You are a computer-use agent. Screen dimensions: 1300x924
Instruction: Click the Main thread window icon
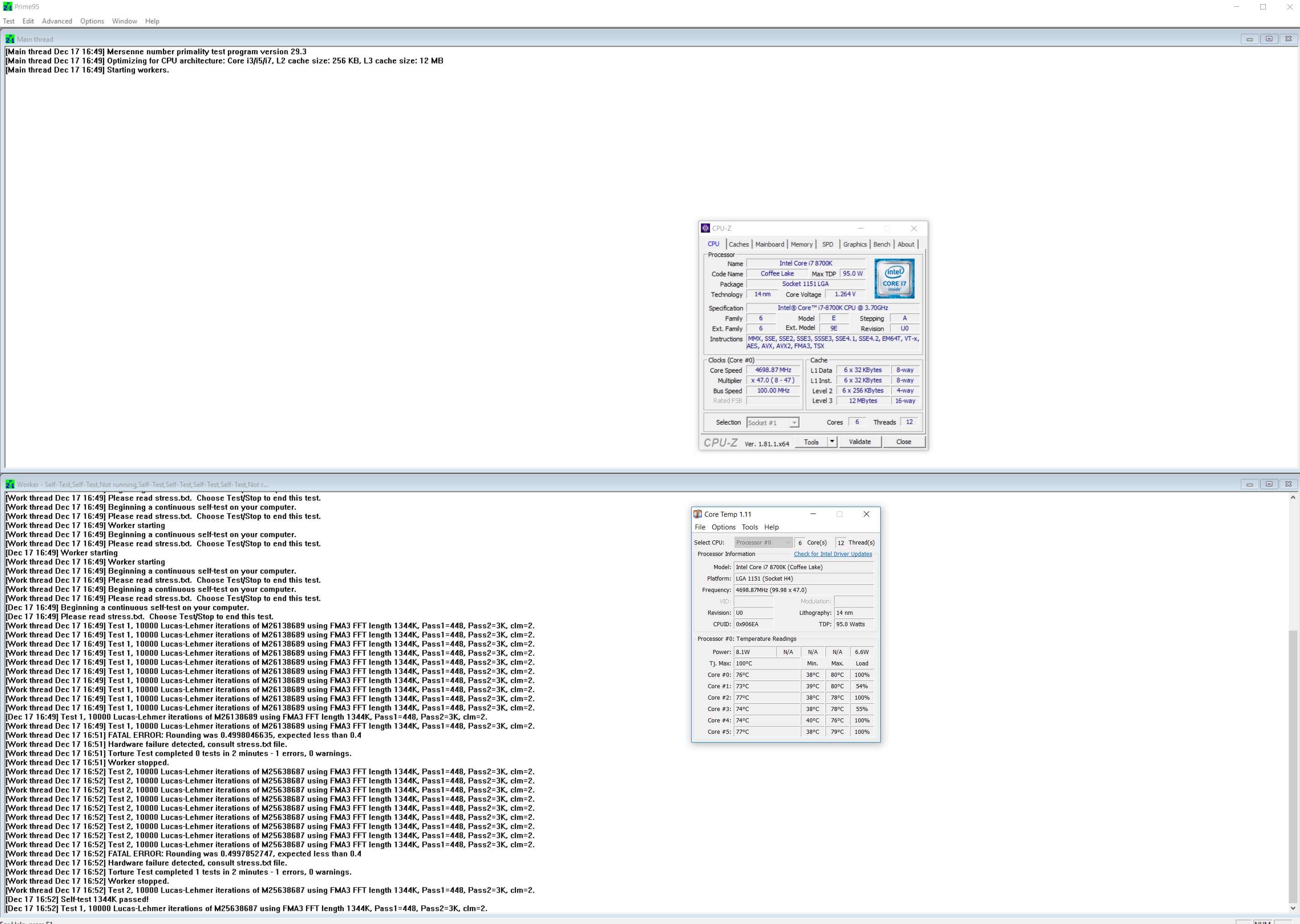pos(10,39)
